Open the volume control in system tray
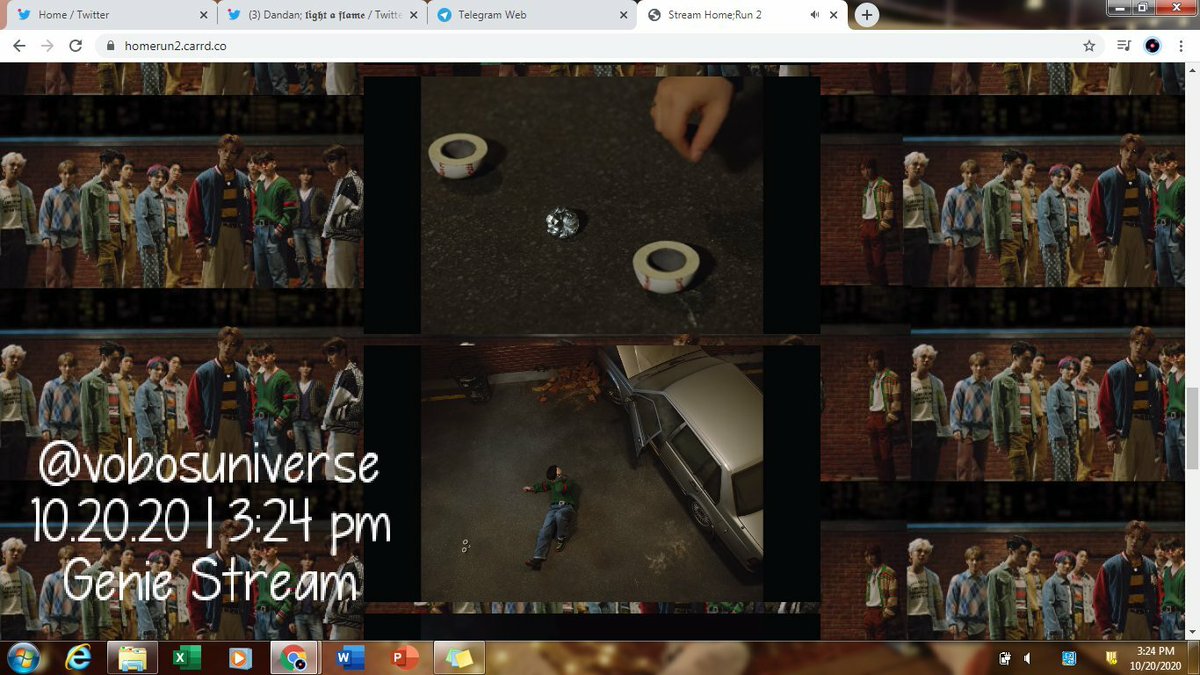The width and height of the screenshot is (1200, 675). click(1028, 658)
